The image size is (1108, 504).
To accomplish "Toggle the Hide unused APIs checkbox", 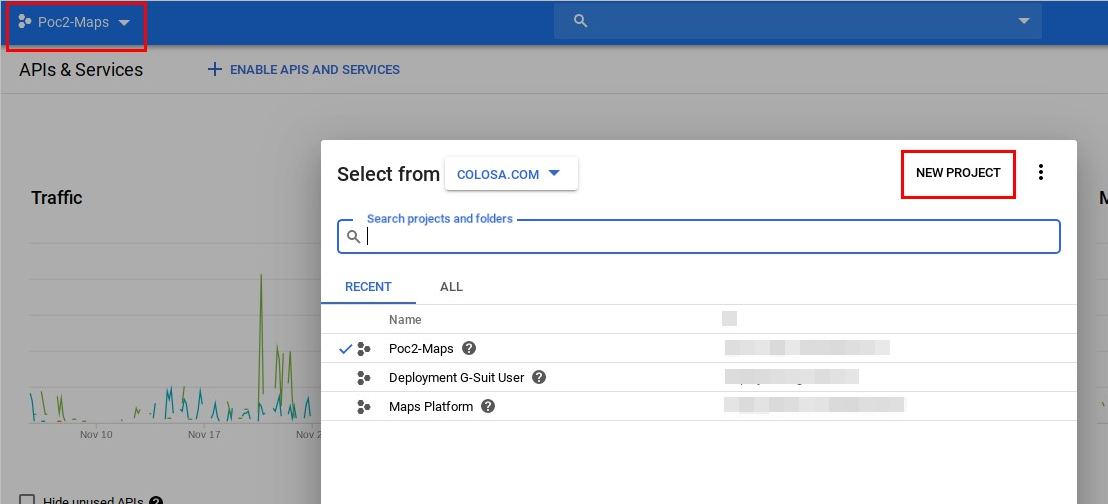I will (27, 500).
